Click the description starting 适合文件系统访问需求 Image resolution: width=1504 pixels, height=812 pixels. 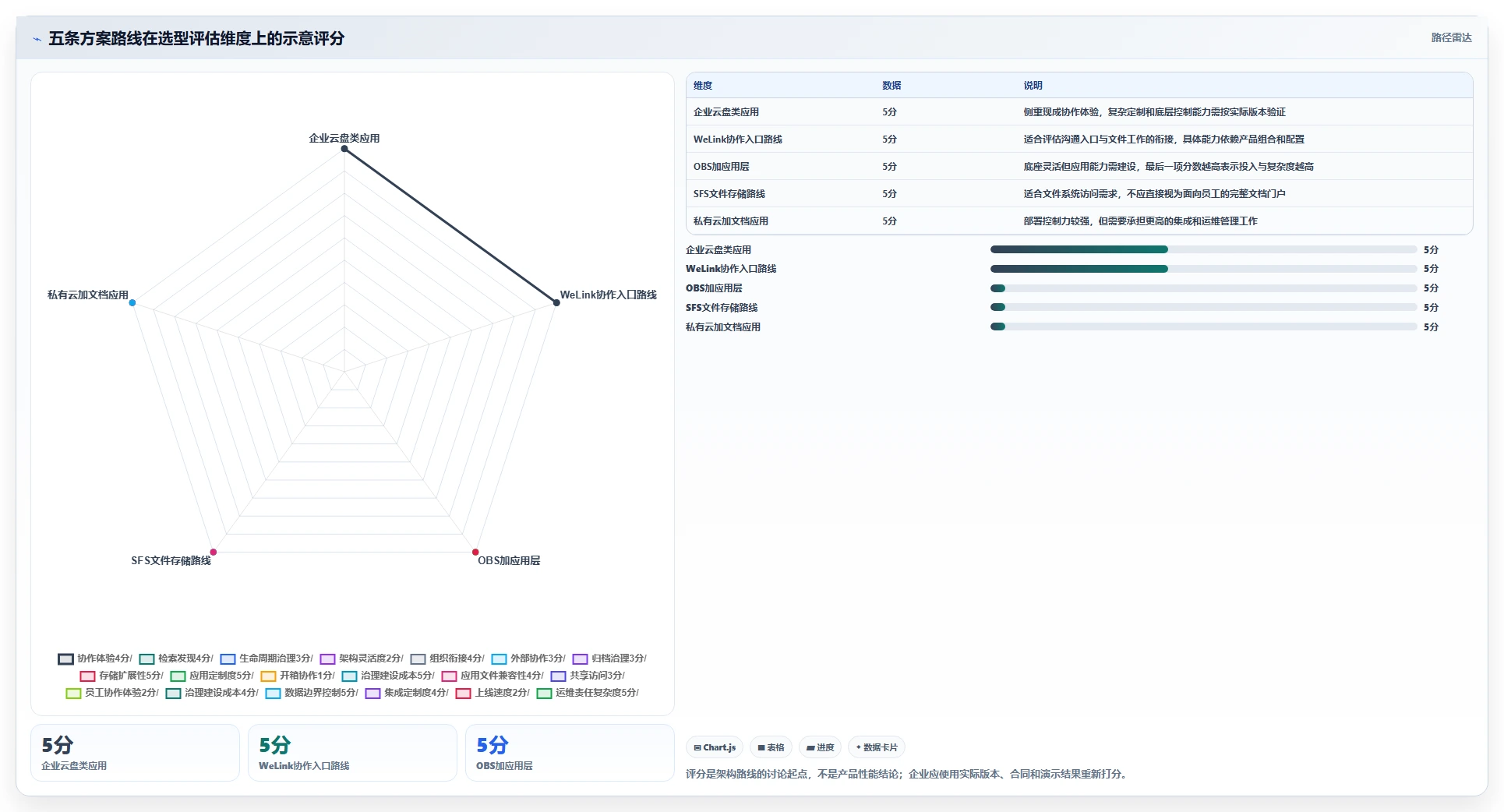pyautogui.click(x=1155, y=194)
